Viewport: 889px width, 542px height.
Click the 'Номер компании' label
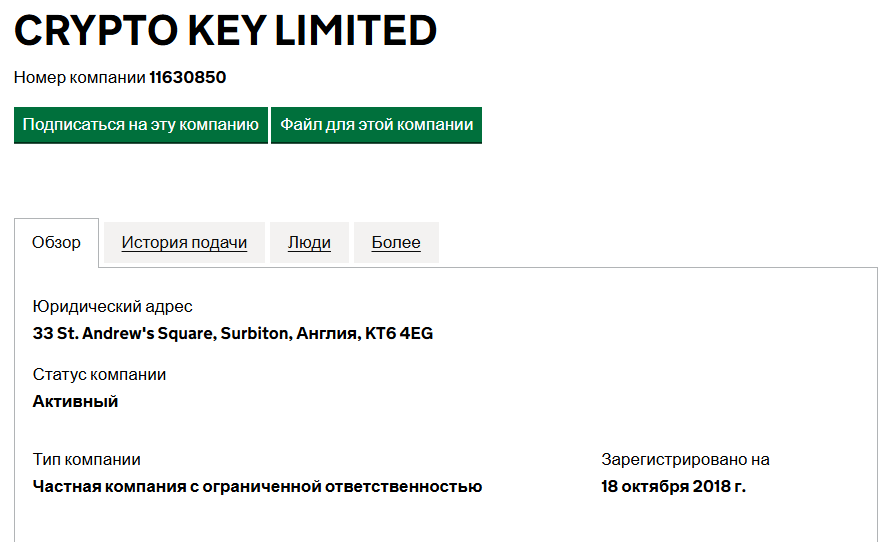[x=79, y=77]
